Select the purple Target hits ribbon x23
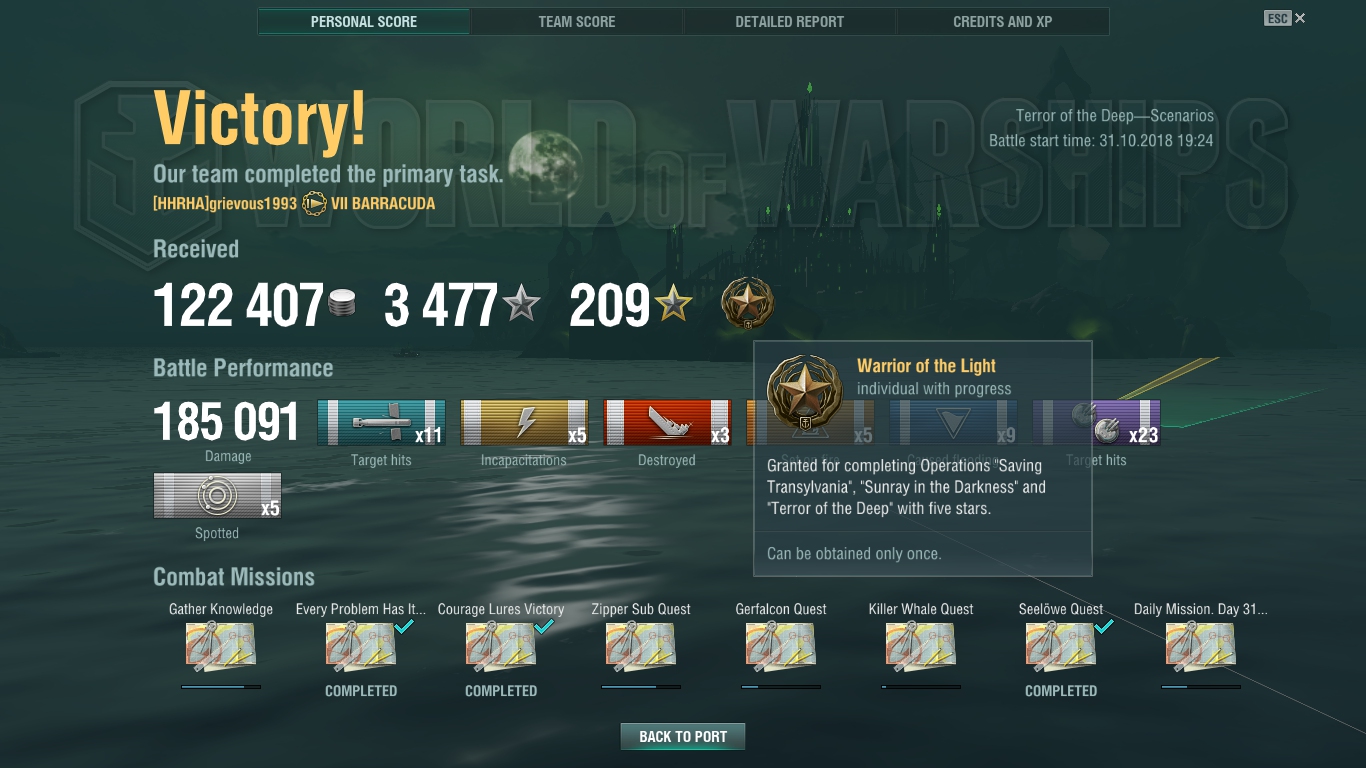The image size is (1366, 768). [1097, 422]
